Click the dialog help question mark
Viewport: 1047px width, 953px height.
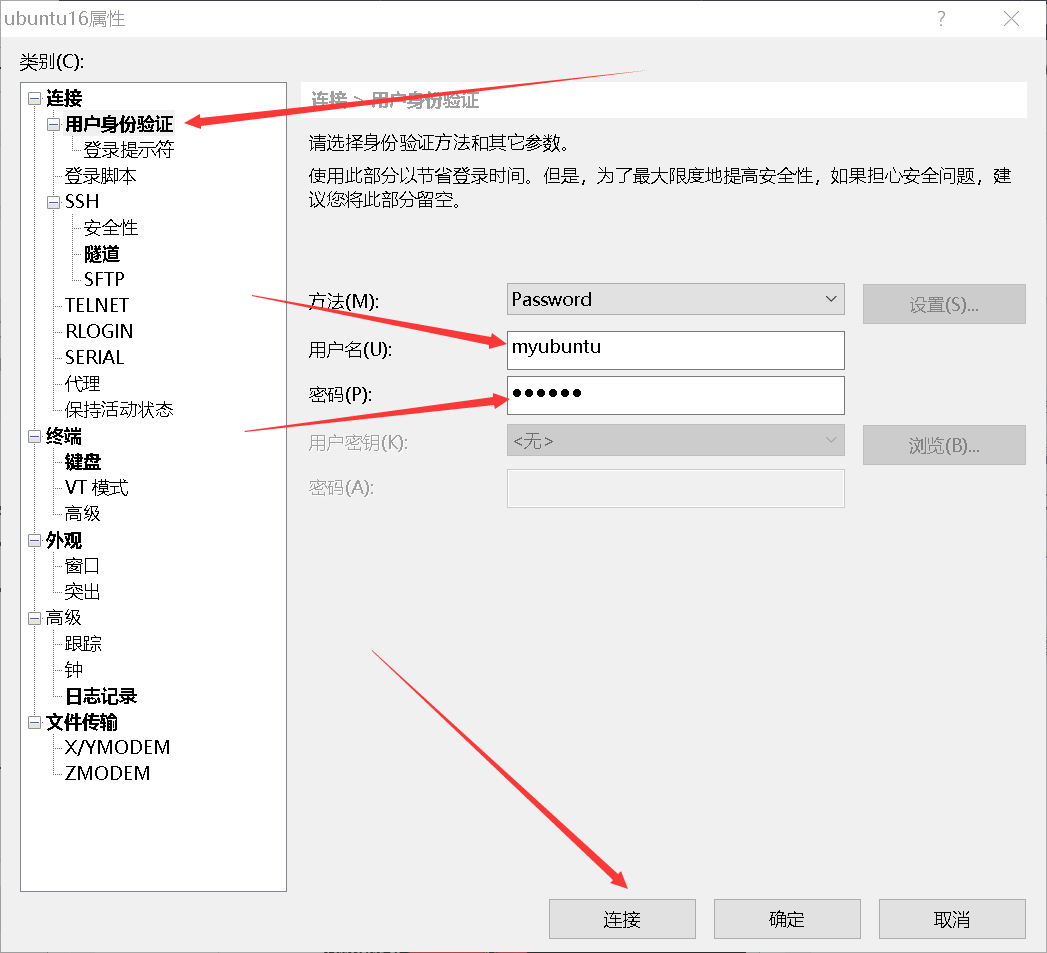(x=940, y=19)
